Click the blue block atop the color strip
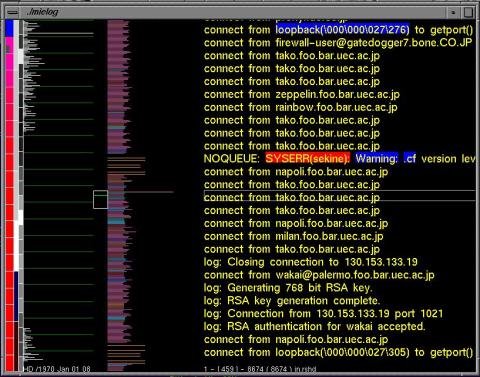The width and height of the screenshot is (480, 377). [10, 28]
